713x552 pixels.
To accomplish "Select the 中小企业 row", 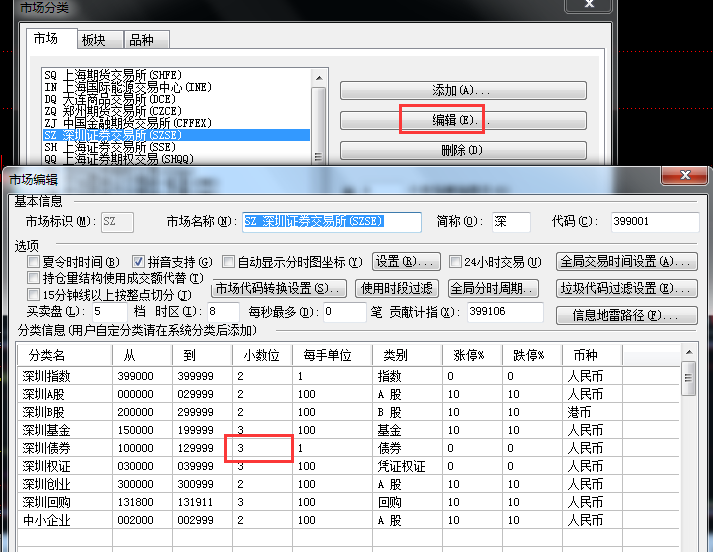I will [349, 520].
